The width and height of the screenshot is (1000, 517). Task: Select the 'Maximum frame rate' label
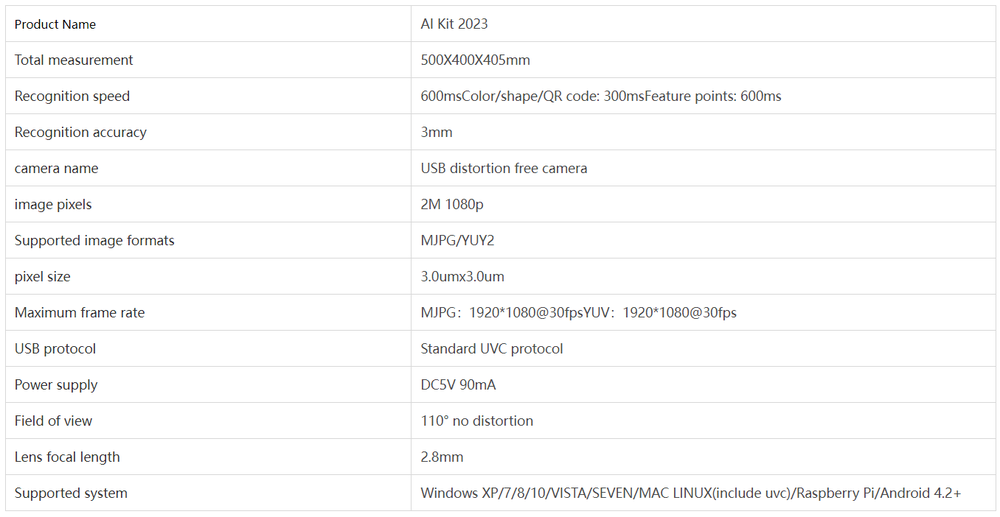(79, 312)
